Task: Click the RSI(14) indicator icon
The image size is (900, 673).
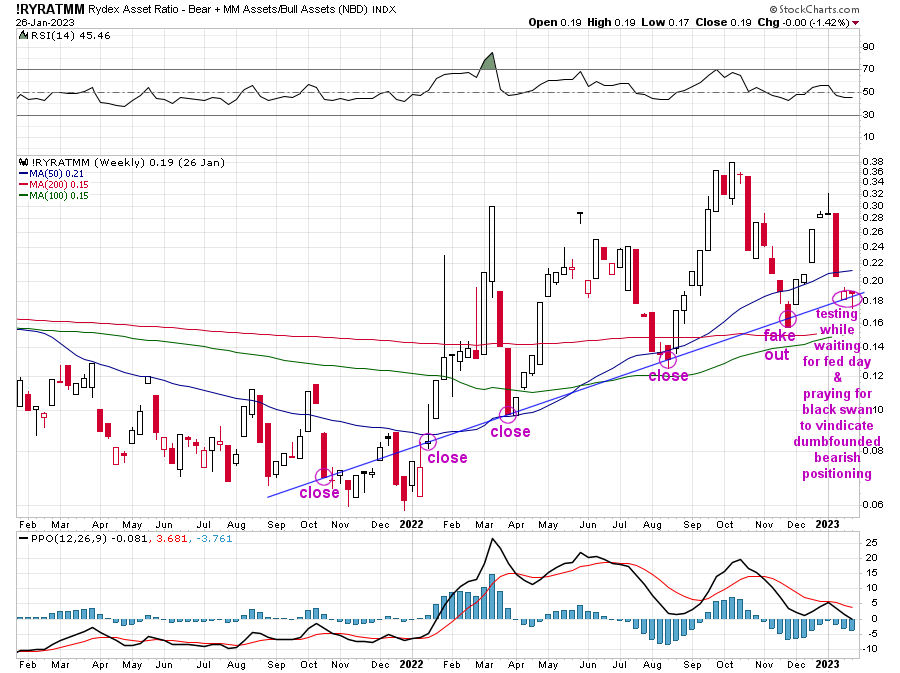Action: click(x=23, y=35)
